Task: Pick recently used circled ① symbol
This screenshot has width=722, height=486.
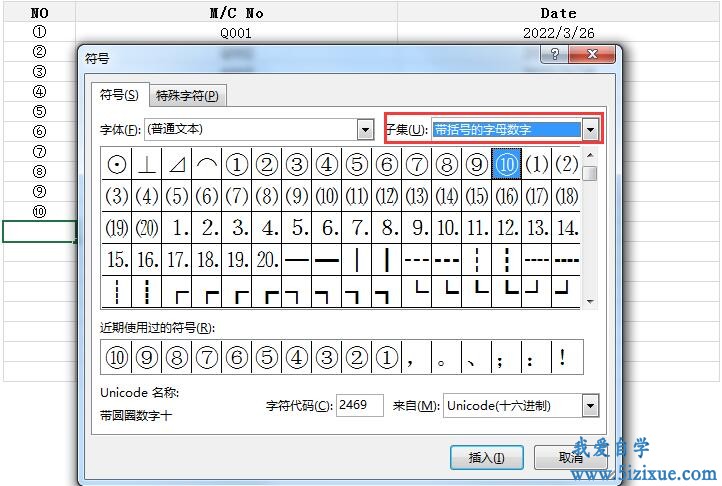Action: pos(387,357)
